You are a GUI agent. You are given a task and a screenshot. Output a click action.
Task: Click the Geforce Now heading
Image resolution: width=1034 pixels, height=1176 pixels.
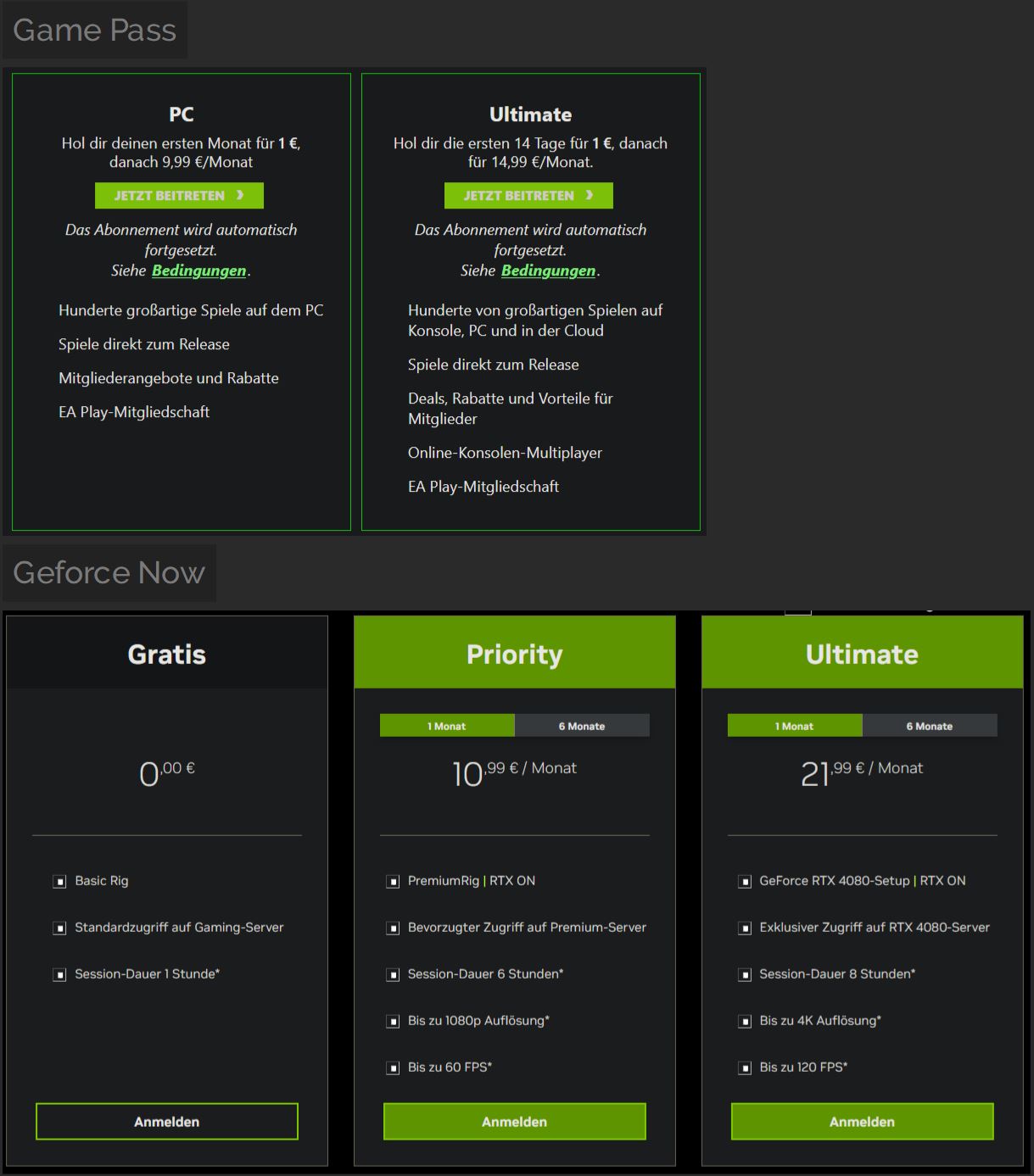tap(109, 572)
